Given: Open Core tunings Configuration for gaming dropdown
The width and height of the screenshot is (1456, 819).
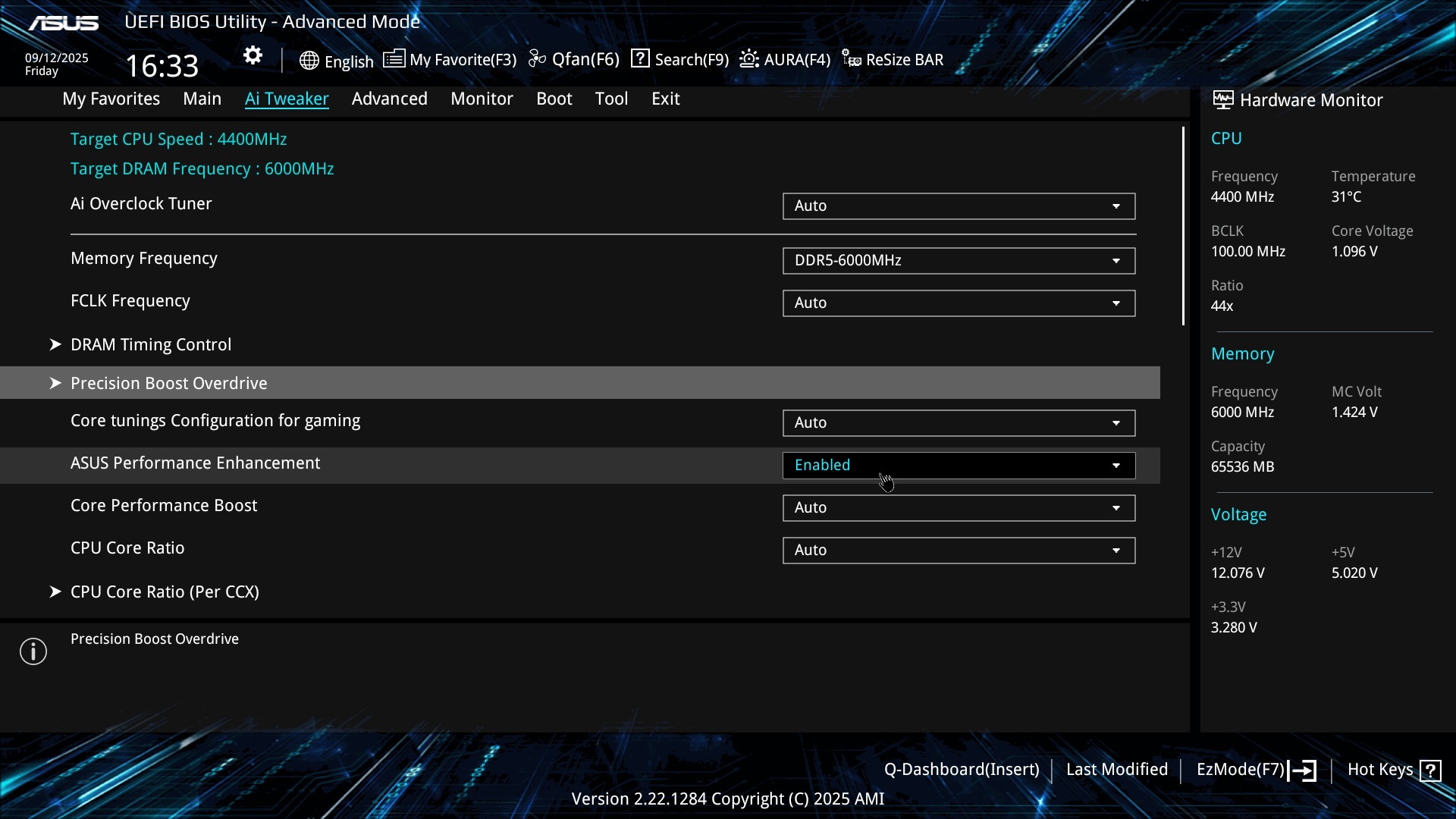Looking at the screenshot, I should pos(959,423).
